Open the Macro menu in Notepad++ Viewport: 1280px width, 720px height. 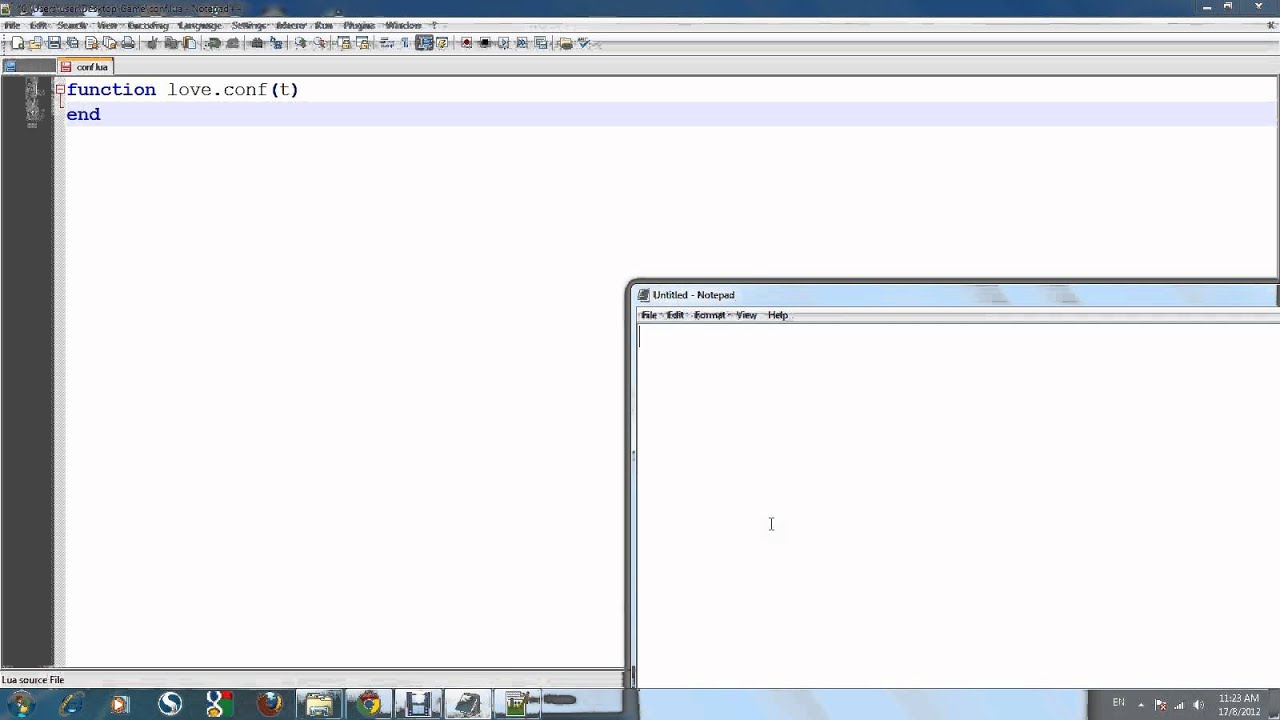coord(291,25)
